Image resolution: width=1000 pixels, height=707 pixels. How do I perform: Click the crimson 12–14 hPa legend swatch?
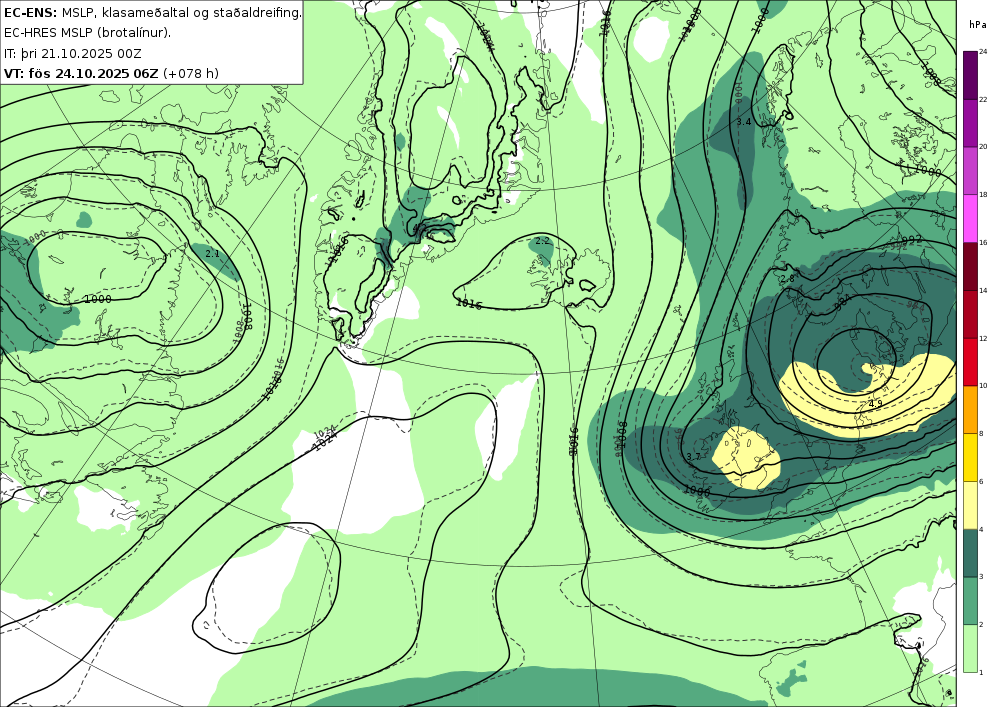pyautogui.click(x=970, y=313)
